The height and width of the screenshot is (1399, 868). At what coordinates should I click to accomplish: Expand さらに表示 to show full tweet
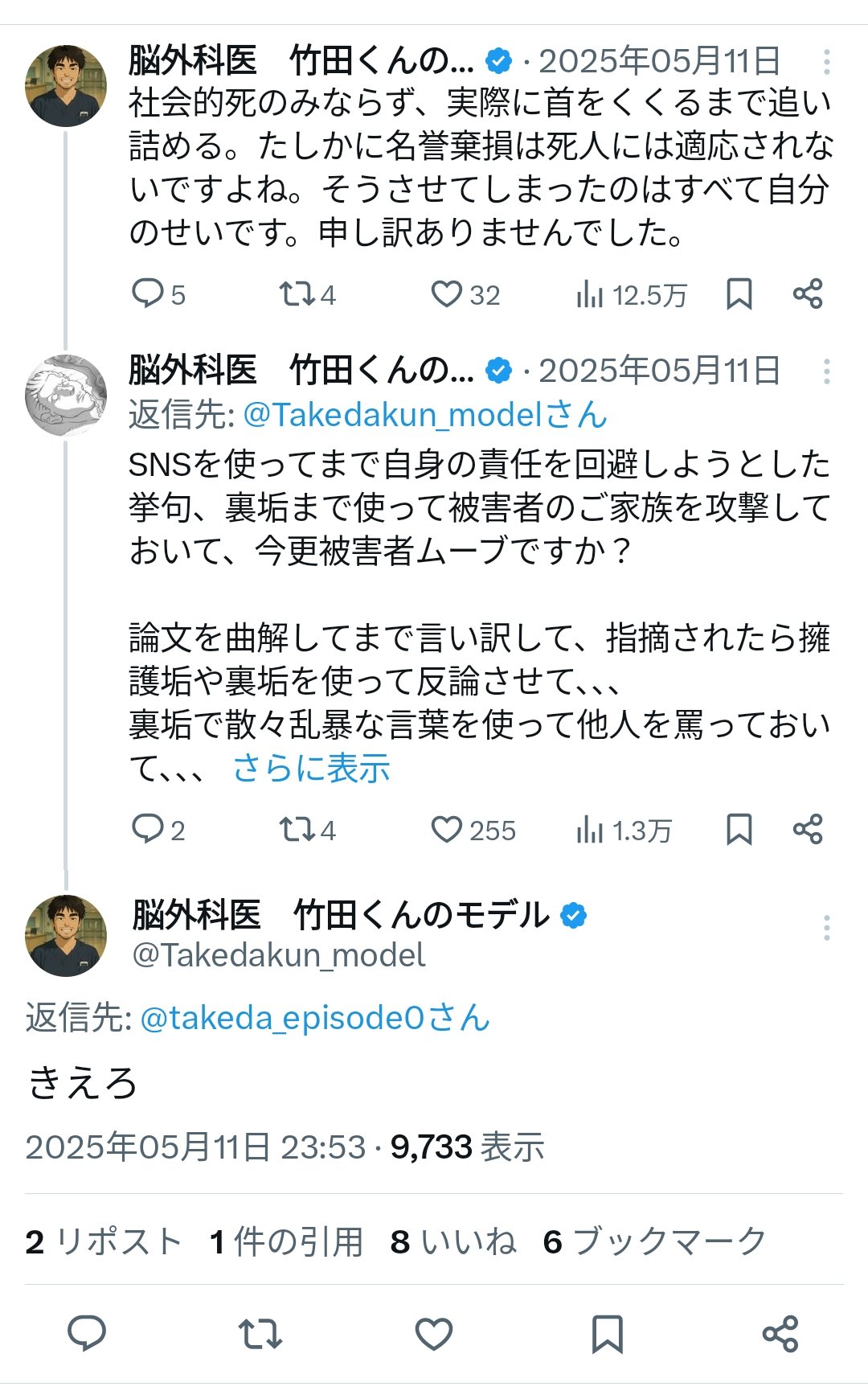(311, 769)
